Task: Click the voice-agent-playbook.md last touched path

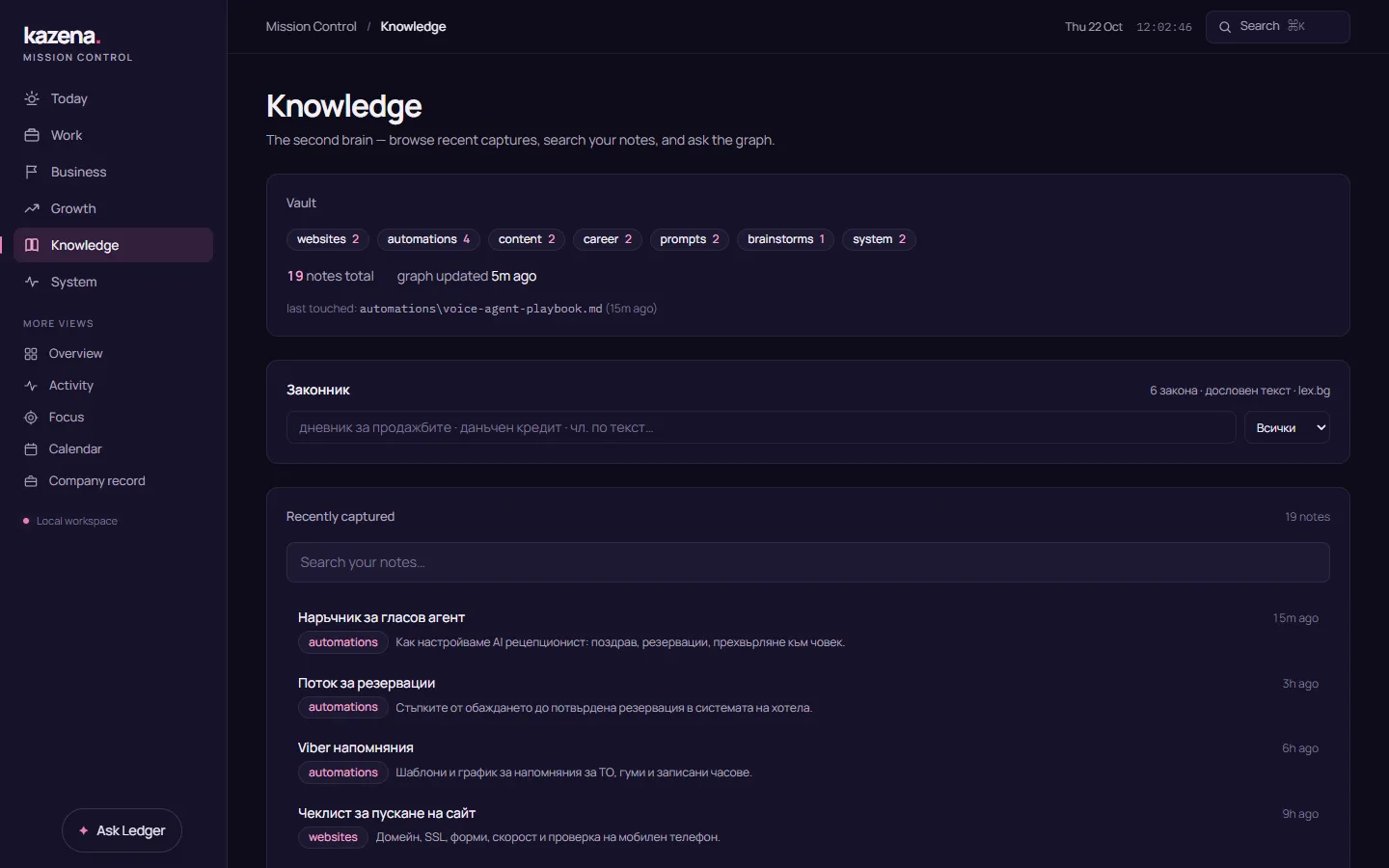Action: coord(480,309)
